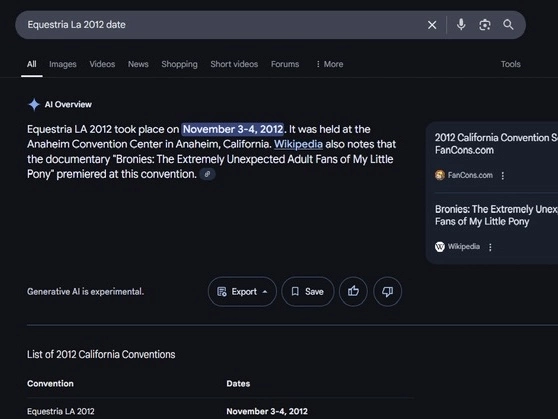Image resolution: width=558 pixels, height=419 pixels.
Task: Open the Export dropdown
Action: tap(242, 292)
